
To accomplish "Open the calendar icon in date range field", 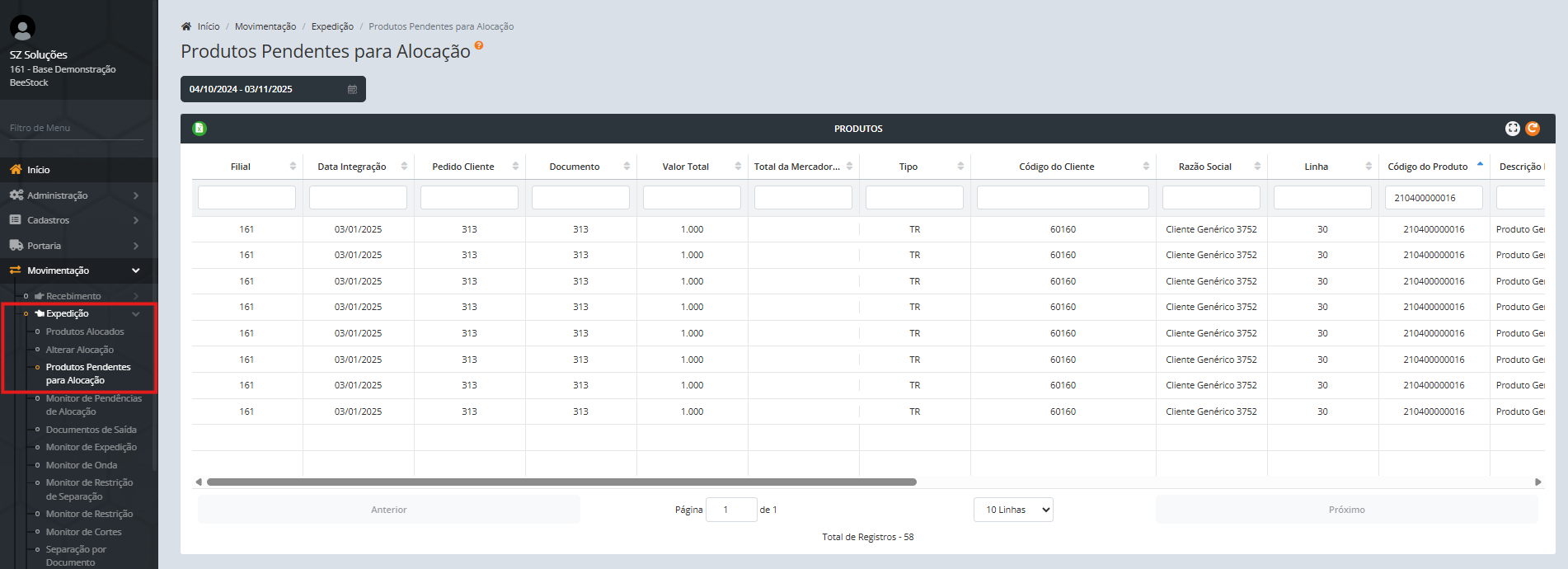I will [x=352, y=89].
